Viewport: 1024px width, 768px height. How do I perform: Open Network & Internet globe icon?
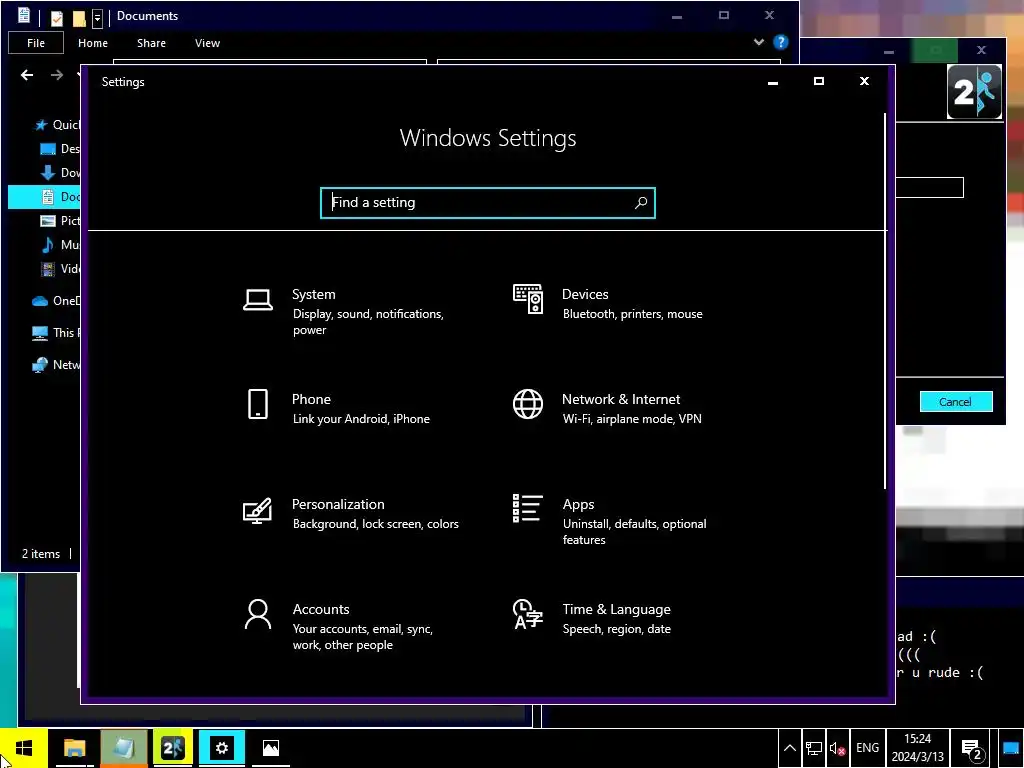[528, 404]
